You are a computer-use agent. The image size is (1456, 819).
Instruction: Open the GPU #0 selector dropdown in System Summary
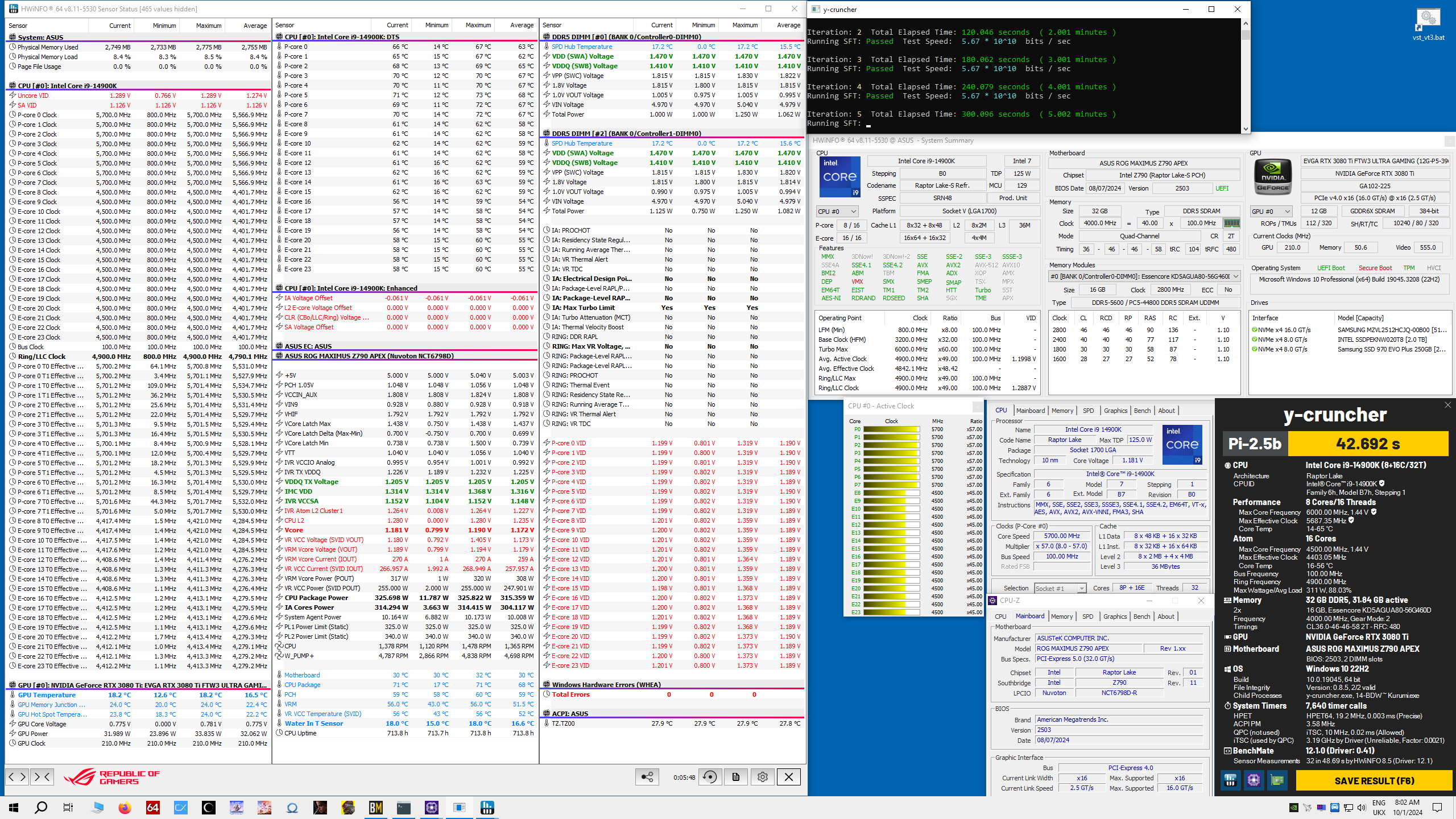coord(1271,212)
